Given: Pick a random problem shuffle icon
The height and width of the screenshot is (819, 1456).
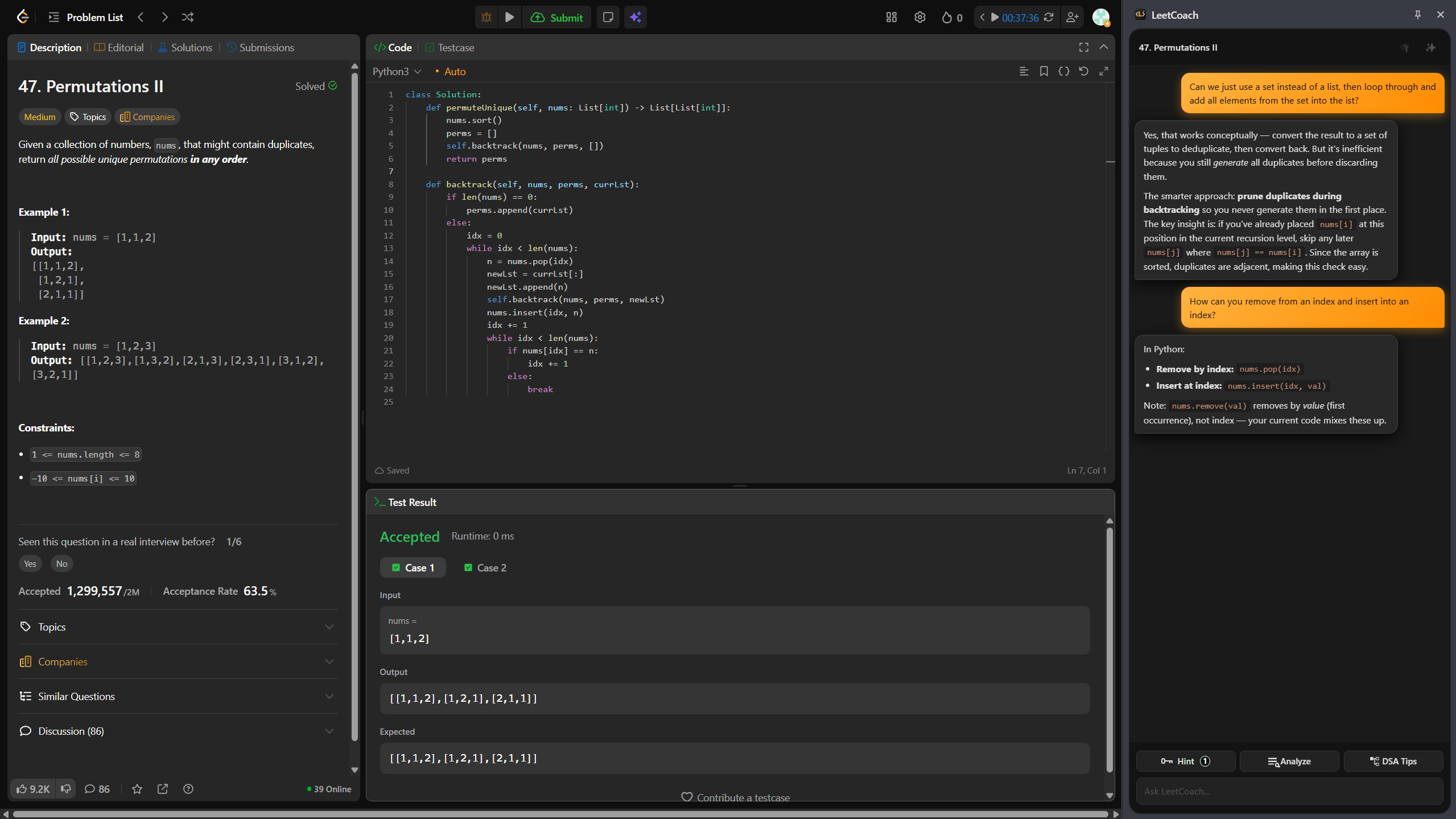Looking at the screenshot, I should tap(188, 17).
